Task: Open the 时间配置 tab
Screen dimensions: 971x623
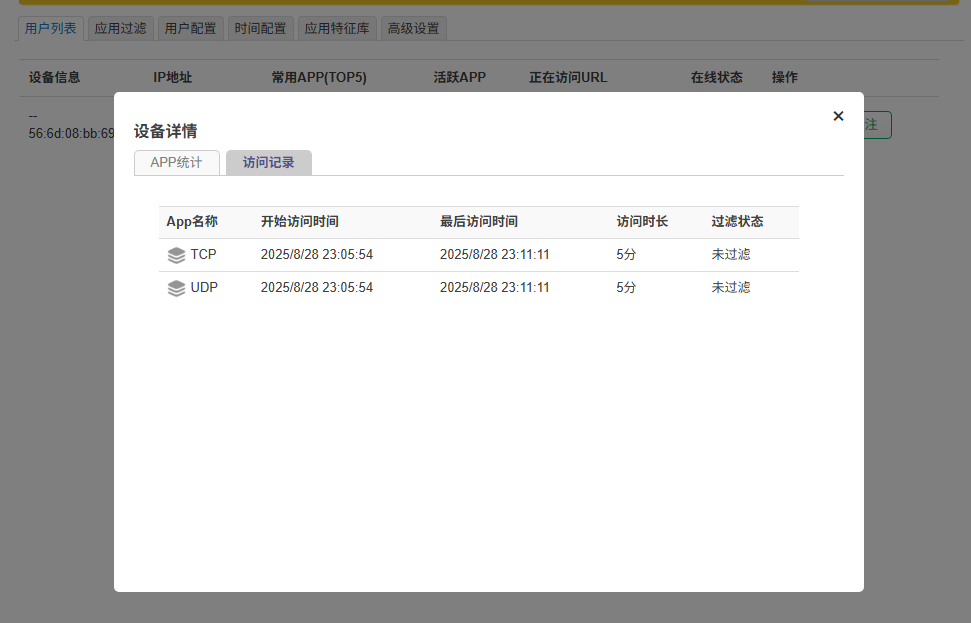Action: coord(261,28)
